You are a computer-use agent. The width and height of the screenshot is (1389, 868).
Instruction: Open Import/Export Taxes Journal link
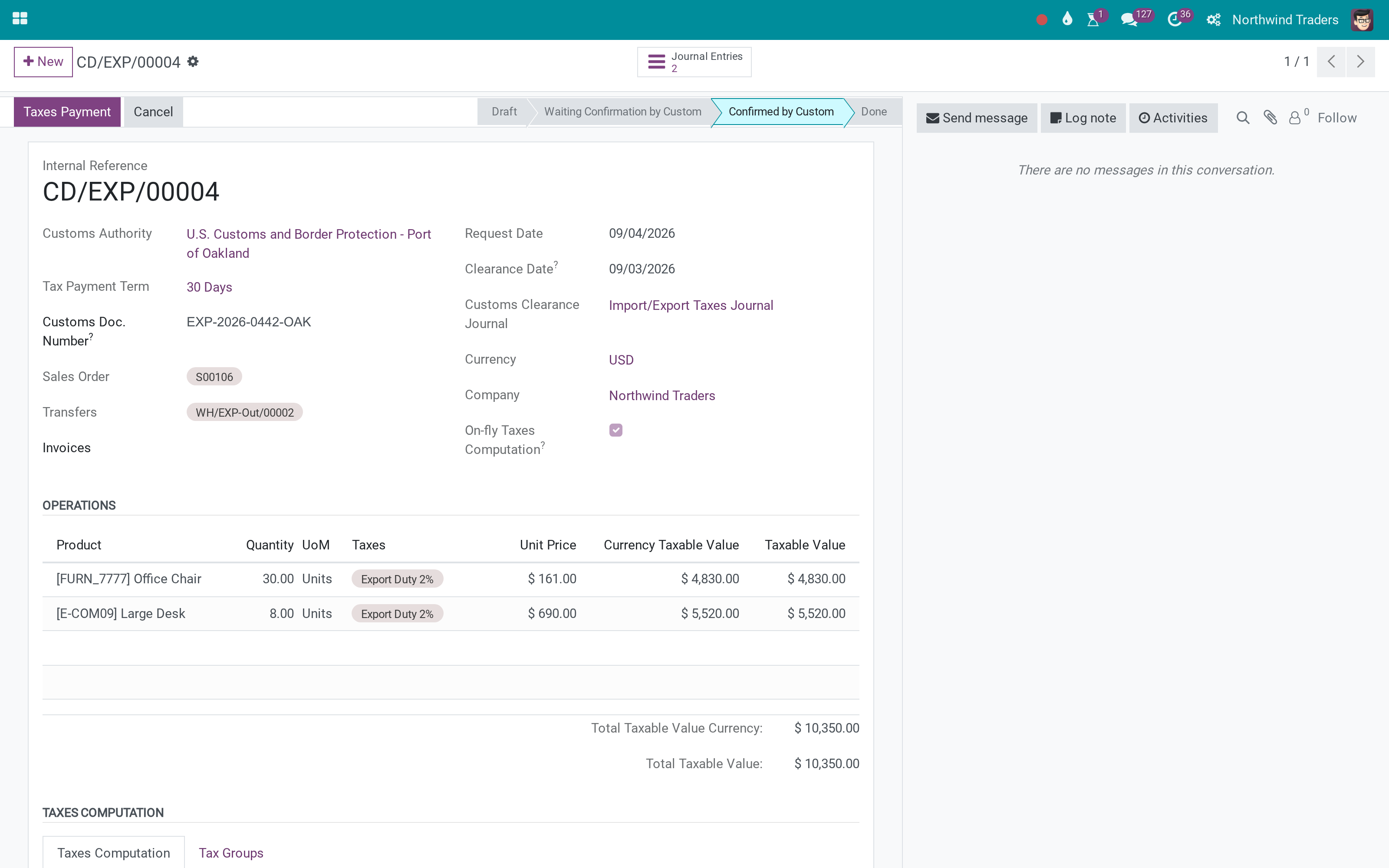(691, 306)
